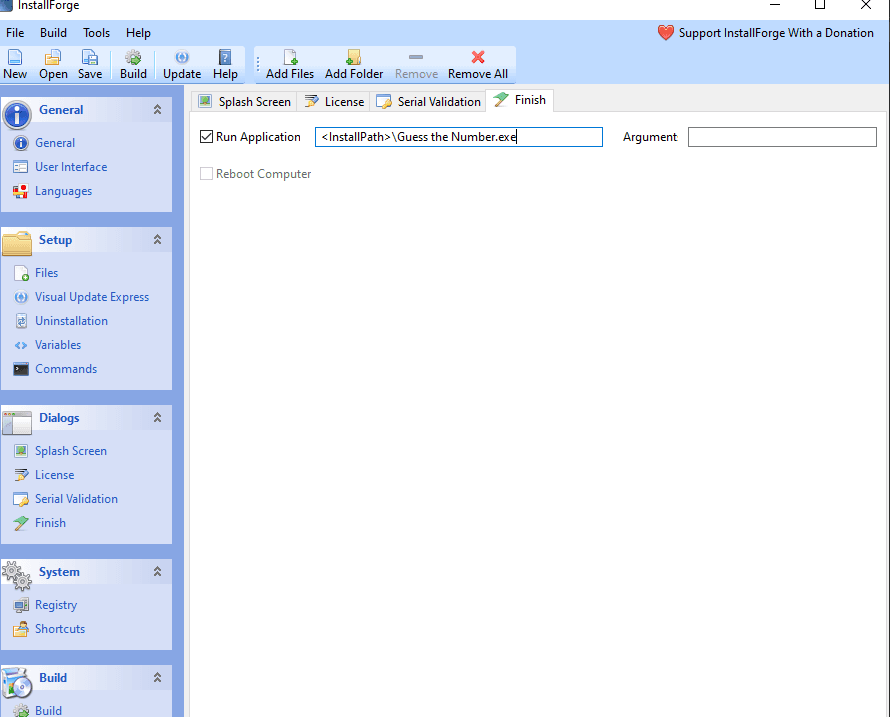Uncheck the Run Application checkbox
This screenshot has width=890, height=717.
click(207, 137)
